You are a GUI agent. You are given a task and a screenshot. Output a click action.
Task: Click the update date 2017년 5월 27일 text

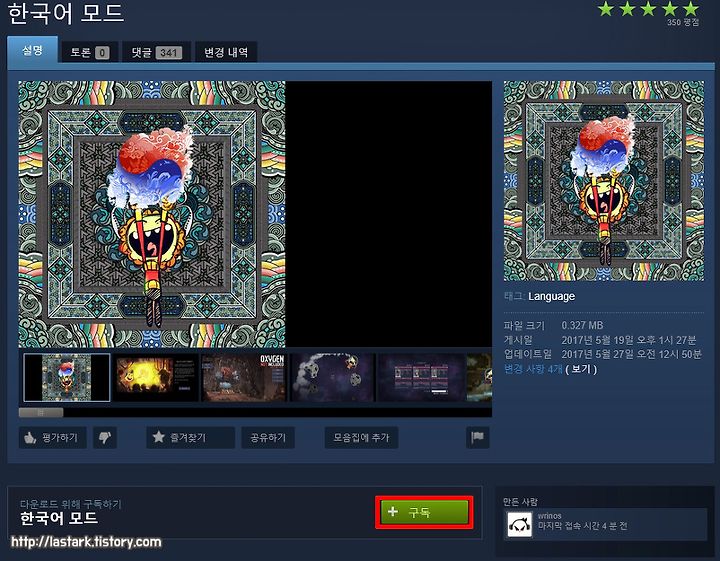(x=631, y=354)
